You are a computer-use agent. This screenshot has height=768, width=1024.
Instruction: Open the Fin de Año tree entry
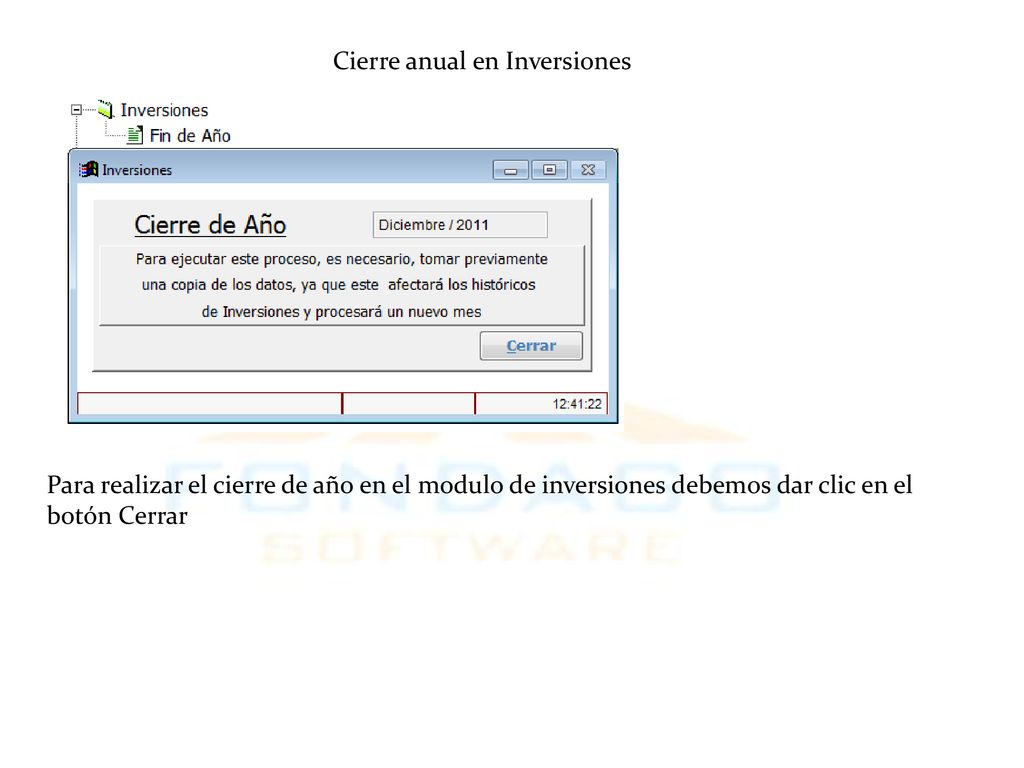coord(190,135)
